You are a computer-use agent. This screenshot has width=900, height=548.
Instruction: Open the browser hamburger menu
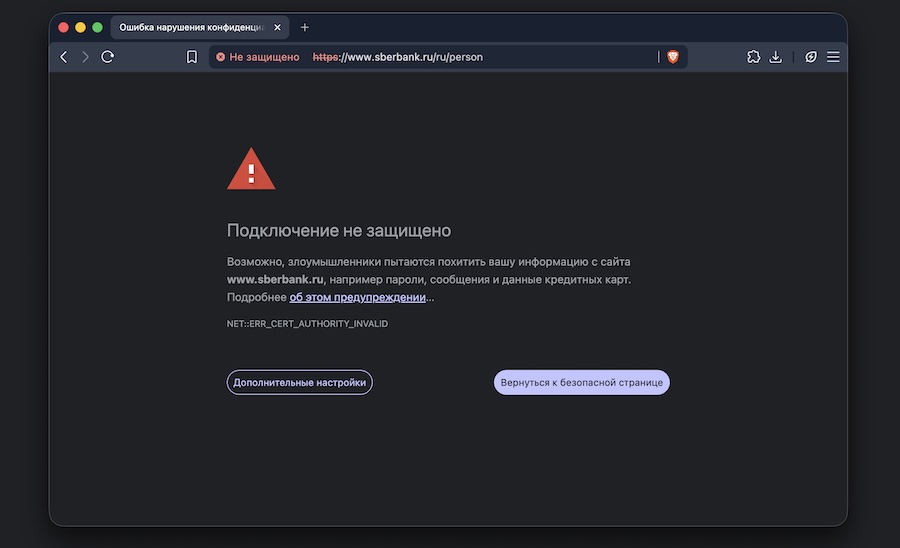[x=833, y=57]
